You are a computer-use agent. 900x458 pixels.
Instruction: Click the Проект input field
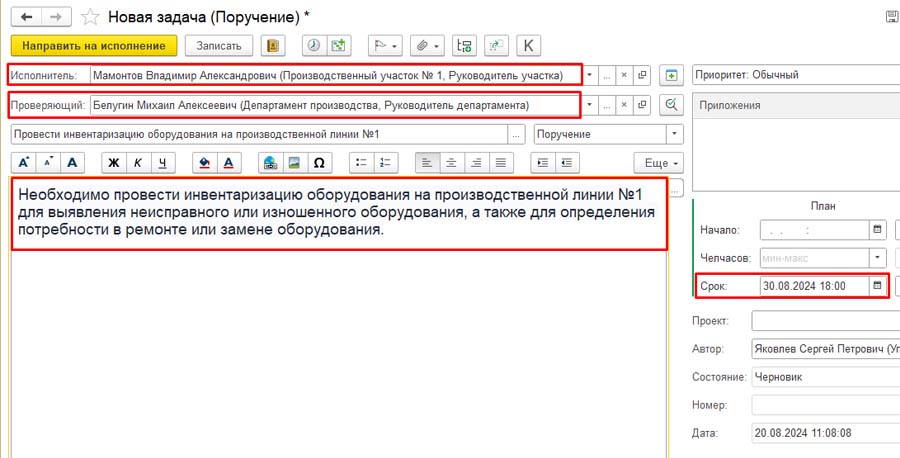pyautogui.click(x=826, y=321)
